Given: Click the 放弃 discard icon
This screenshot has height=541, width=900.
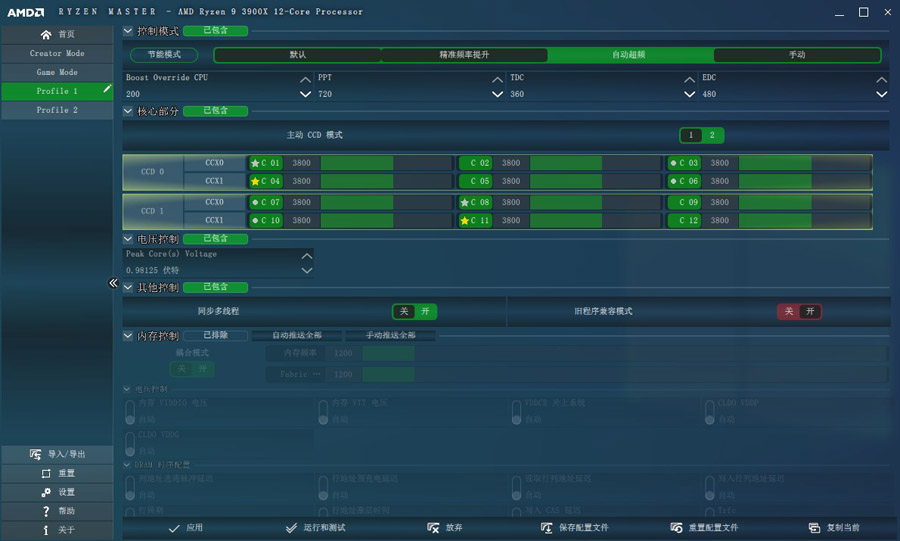Looking at the screenshot, I should click(x=433, y=528).
